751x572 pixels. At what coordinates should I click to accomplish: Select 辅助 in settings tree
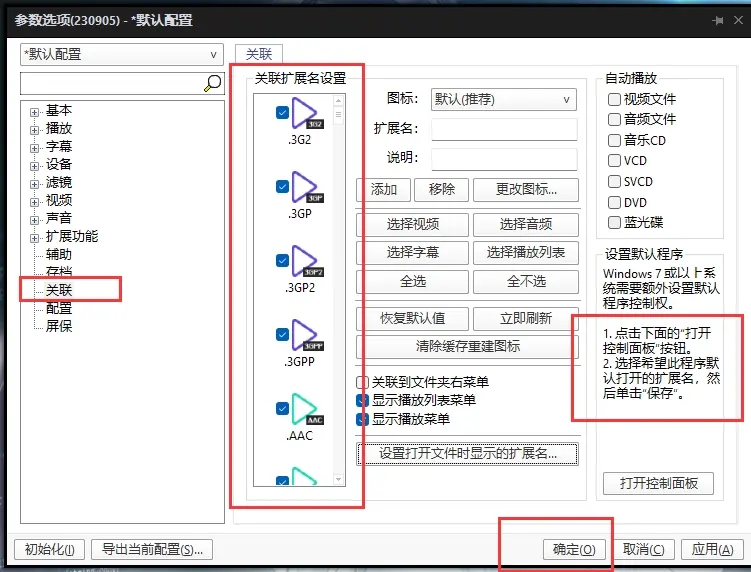click(x=59, y=254)
